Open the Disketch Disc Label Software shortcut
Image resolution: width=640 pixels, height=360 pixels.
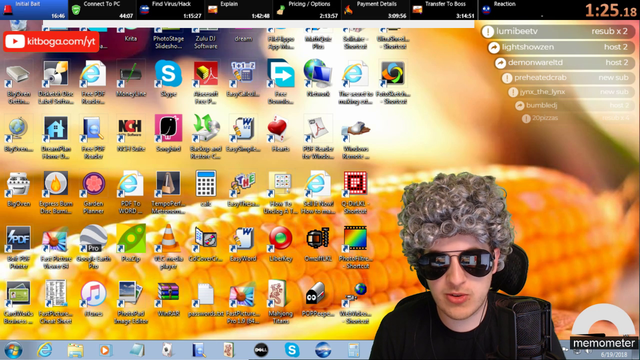pyautogui.click(x=56, y=82)
